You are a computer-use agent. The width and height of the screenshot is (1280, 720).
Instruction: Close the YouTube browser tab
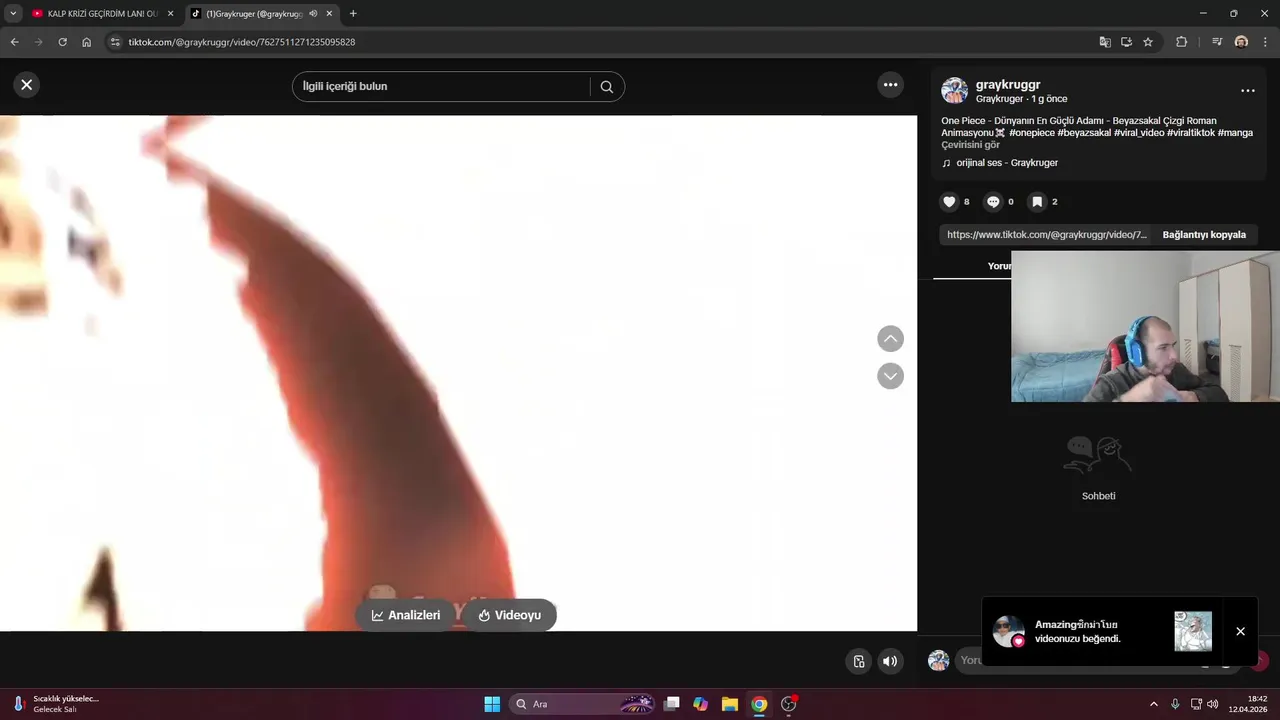pos(170,14)
